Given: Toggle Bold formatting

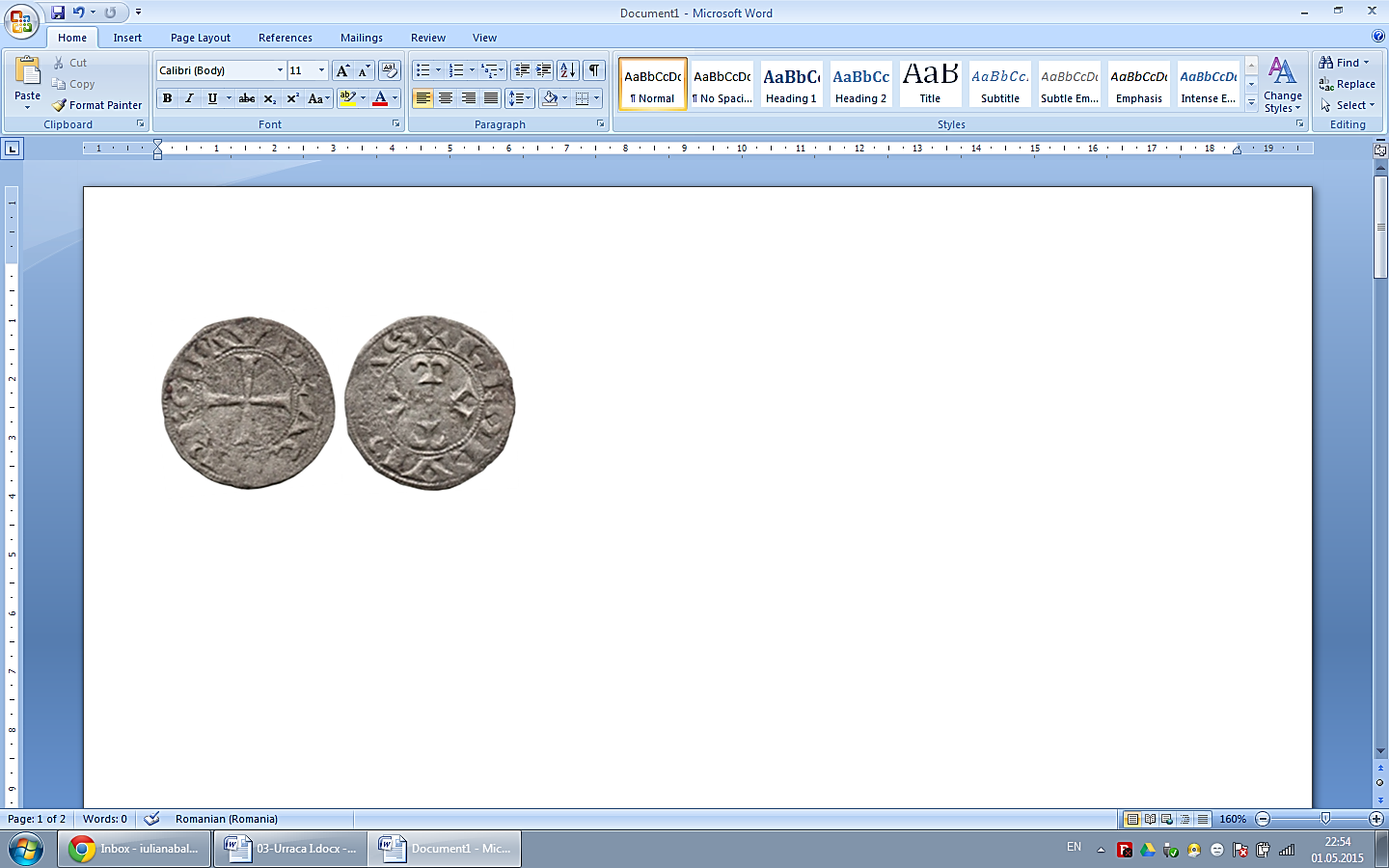Looking at the screenshot, I should [x=168, y=98].
